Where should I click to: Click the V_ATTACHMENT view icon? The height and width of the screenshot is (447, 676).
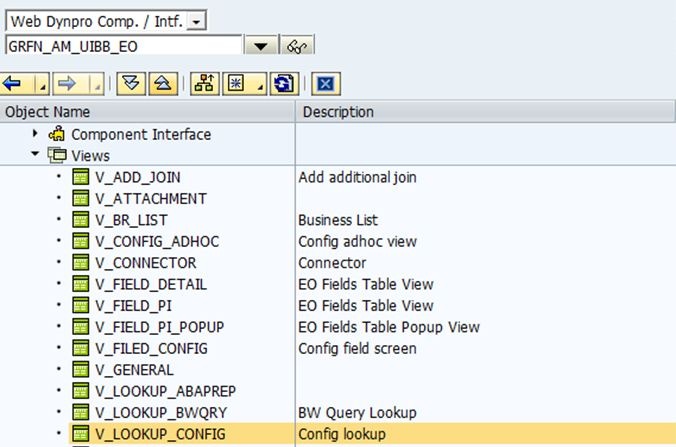(x=81, y=198)
